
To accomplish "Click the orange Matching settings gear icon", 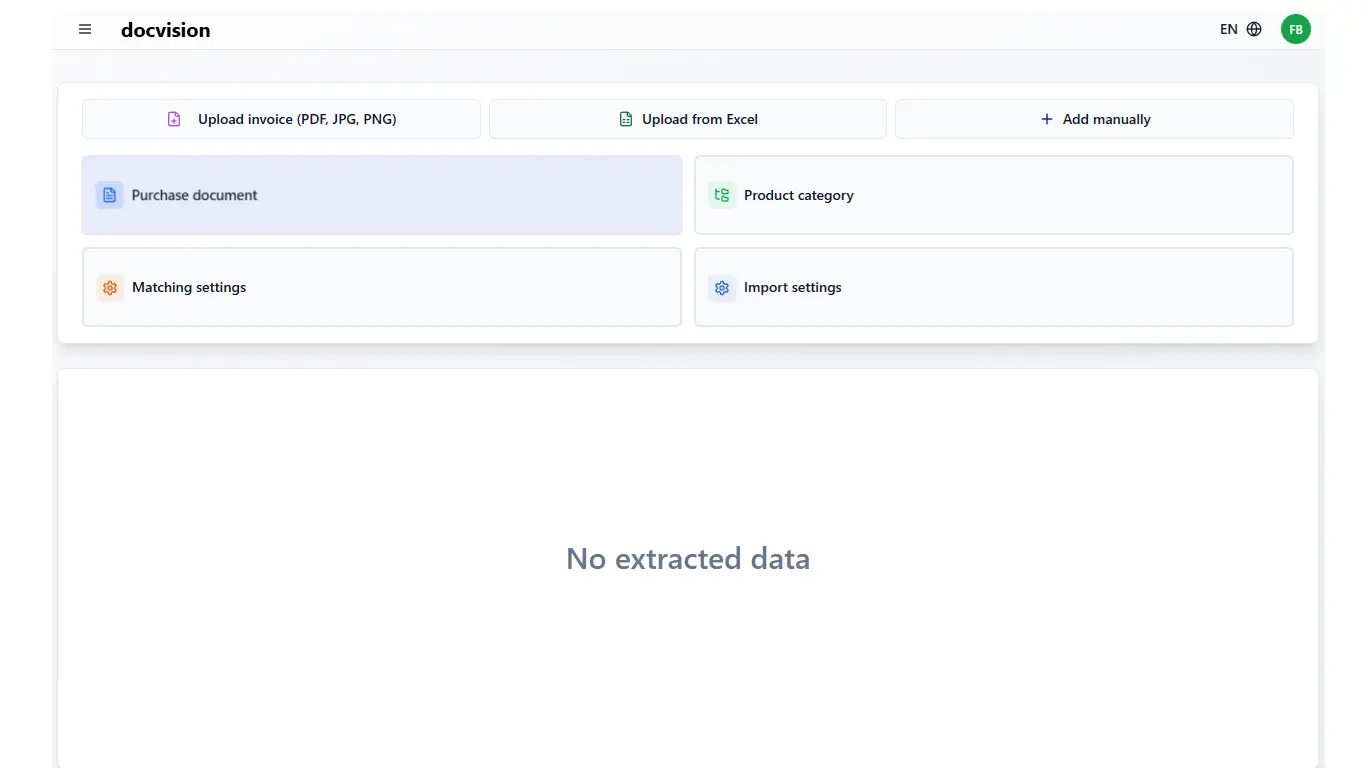I will (110, 288).
